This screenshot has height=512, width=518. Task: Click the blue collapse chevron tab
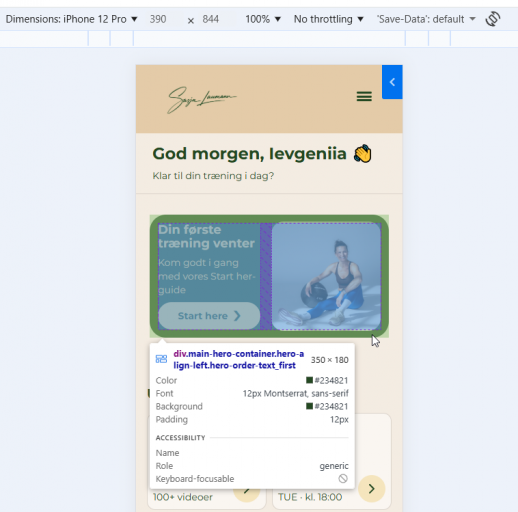(392, 82)
